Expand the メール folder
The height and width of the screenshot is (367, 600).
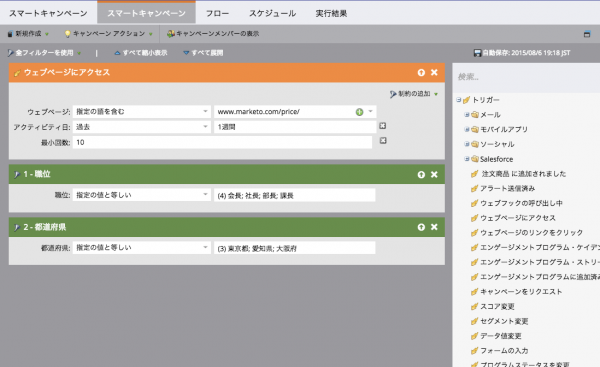(x=466, y=114)
